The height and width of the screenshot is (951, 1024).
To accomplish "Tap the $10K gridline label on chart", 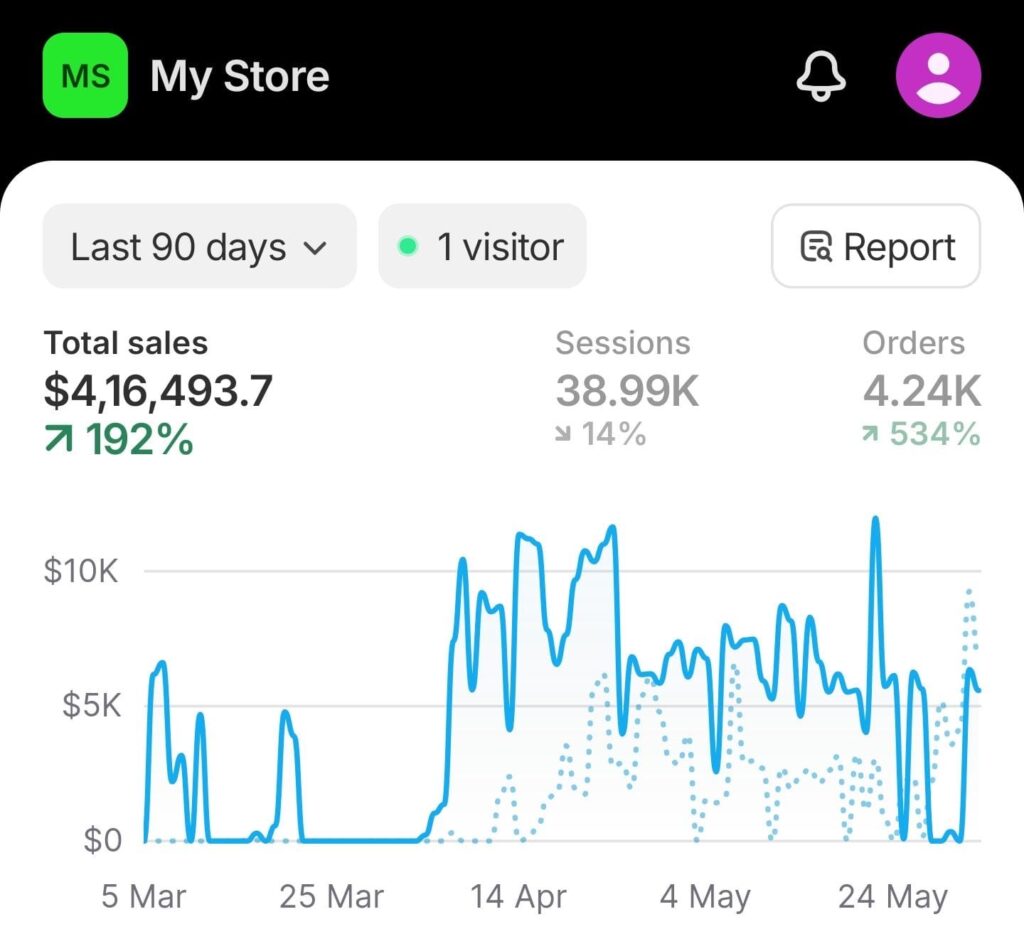I will pyautogui.click(x=81, y=572).
